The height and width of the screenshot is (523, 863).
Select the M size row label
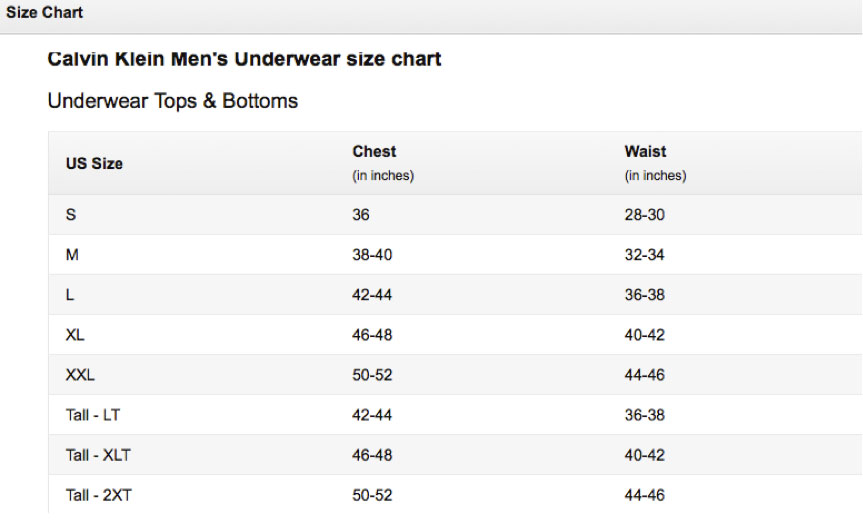72,255
